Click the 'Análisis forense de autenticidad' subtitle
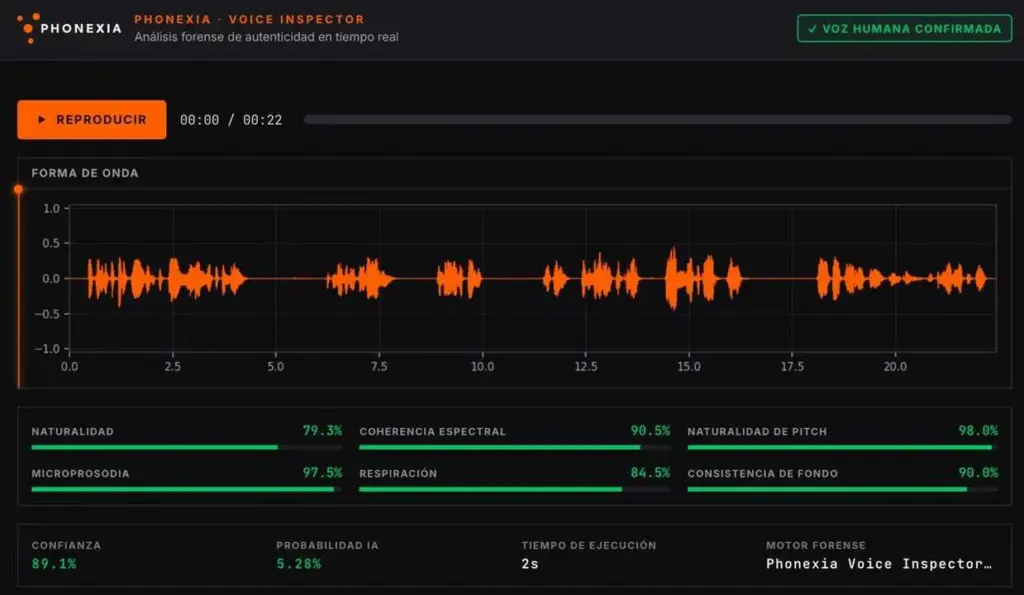The height and width of the screenshot is (595, 1024). (266, 37)
